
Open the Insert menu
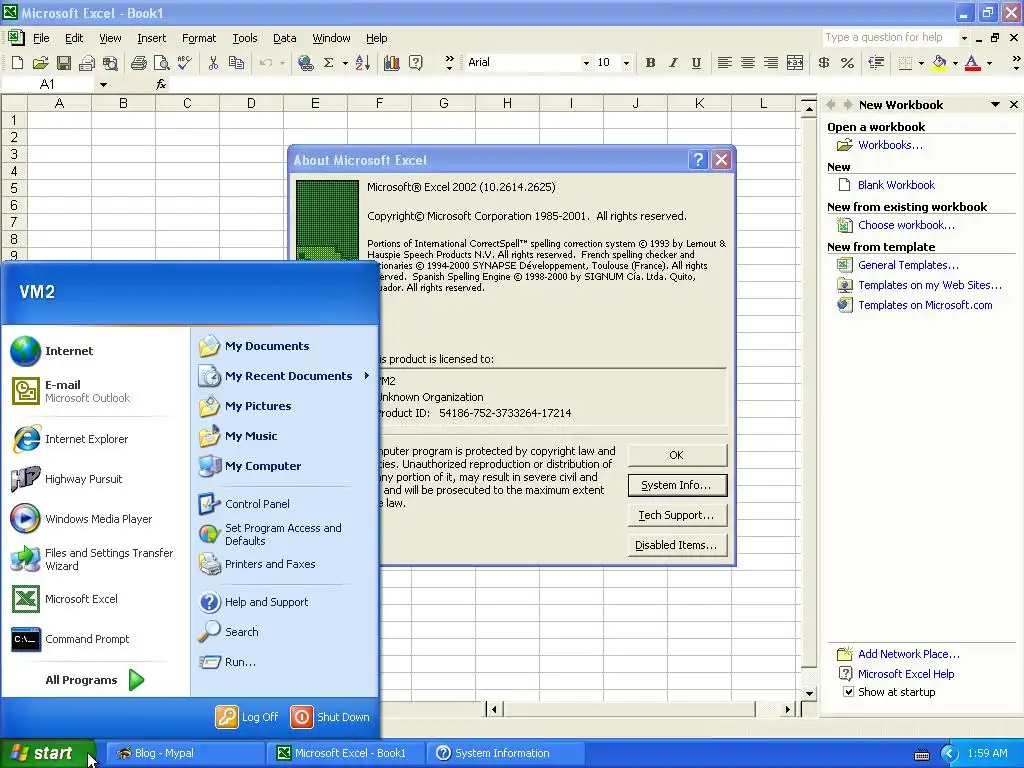[x=152, y=38]
